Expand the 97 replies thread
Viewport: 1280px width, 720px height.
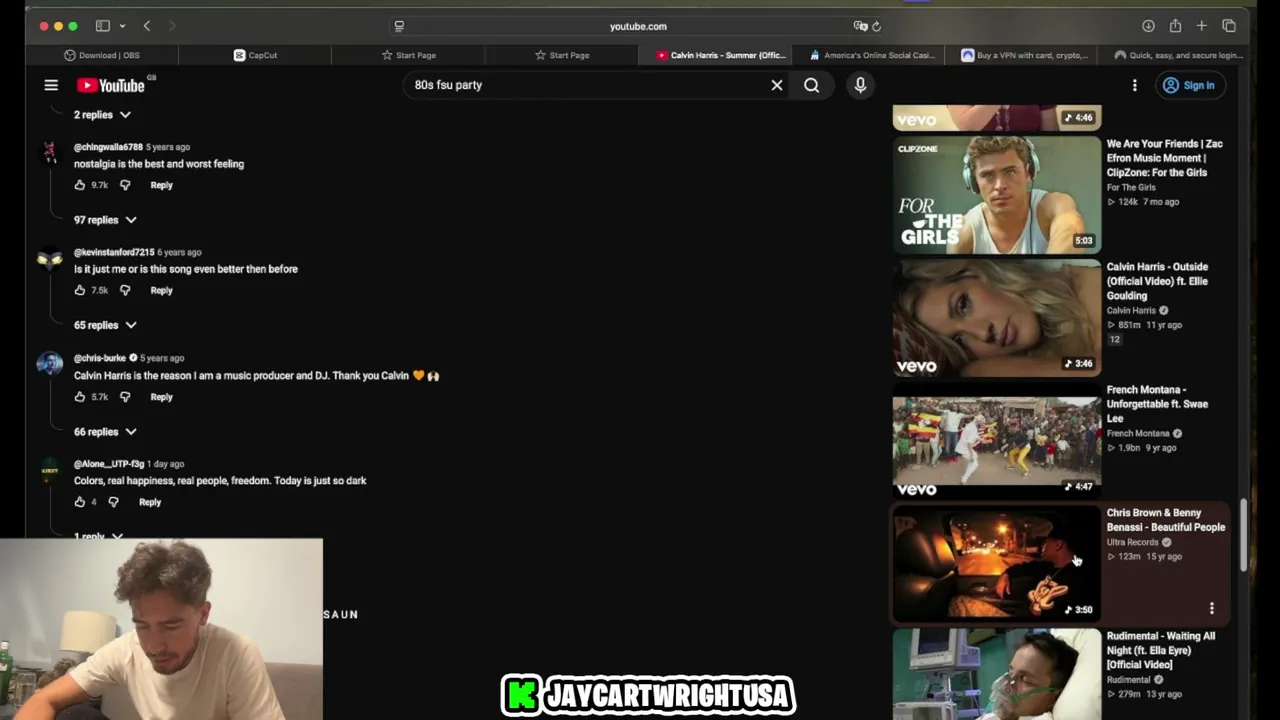pos(105,220)
